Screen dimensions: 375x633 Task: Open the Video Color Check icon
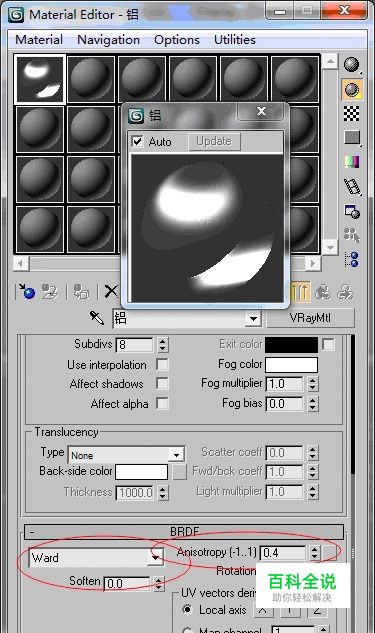click(352, 162)
